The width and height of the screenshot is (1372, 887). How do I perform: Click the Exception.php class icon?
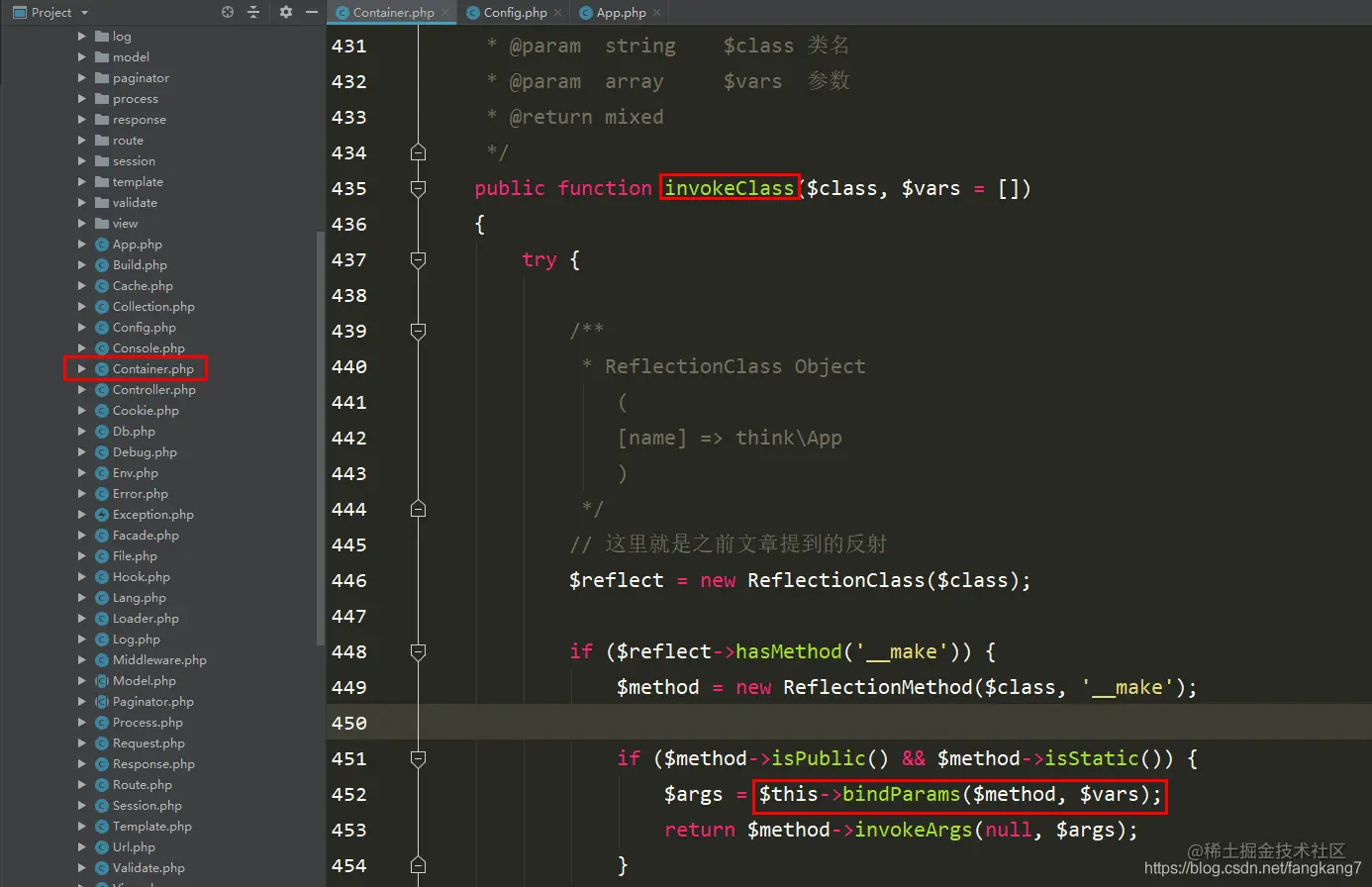[x=101, y=515]
